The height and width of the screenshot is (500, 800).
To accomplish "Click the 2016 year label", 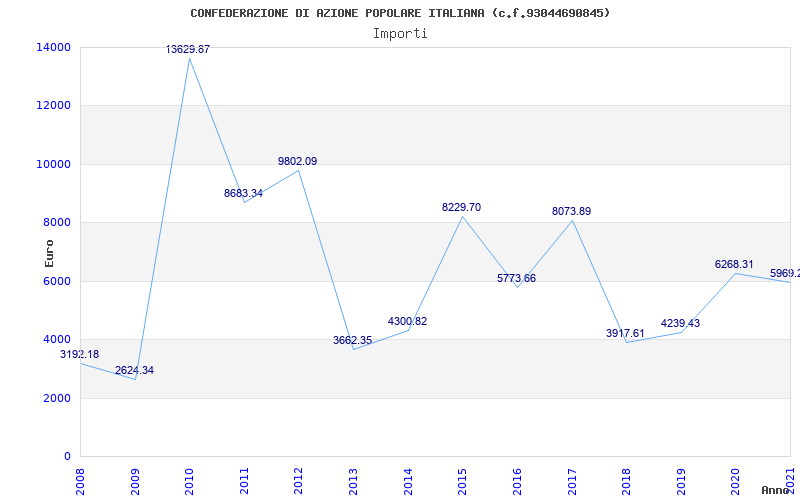I will point(517,481).
